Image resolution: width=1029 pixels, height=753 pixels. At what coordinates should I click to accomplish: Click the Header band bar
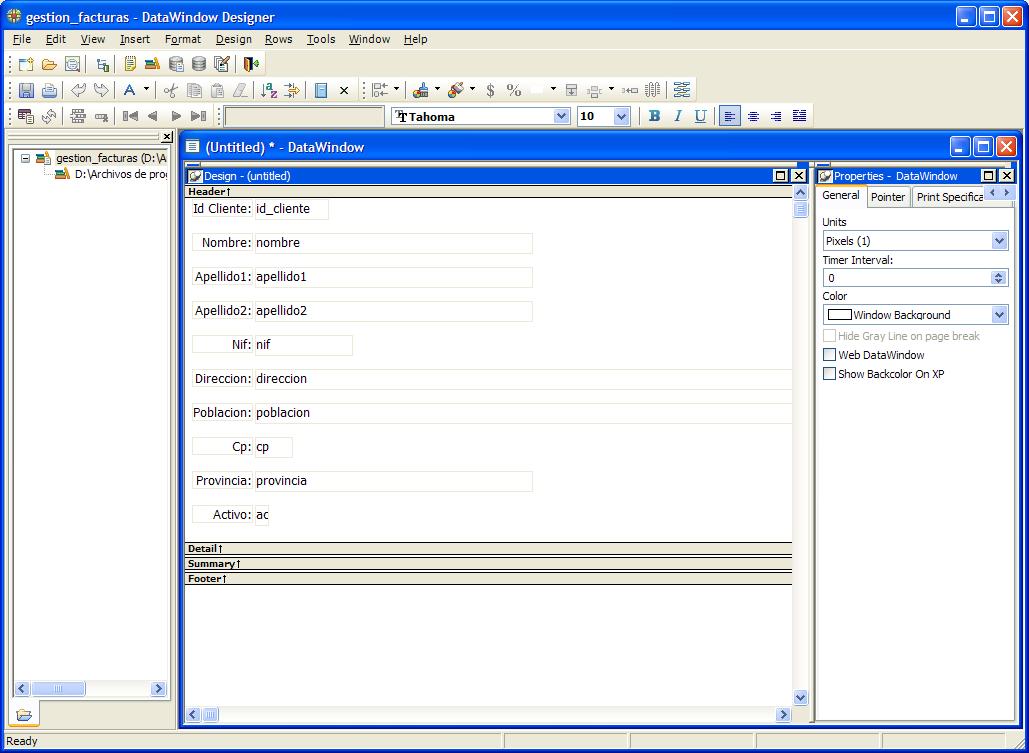pos(488,192)
